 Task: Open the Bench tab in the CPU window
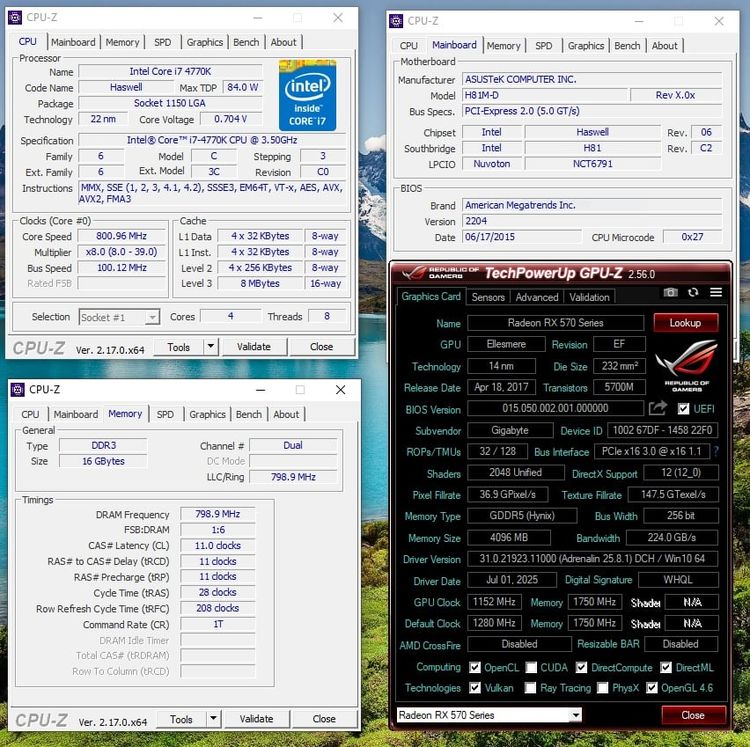pyautogui.click(x=247, y=42)
